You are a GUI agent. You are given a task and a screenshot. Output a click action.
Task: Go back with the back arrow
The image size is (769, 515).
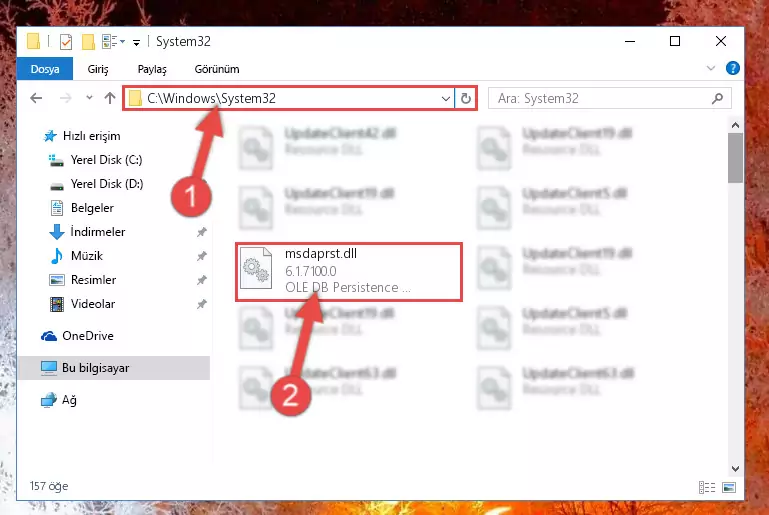36,98
